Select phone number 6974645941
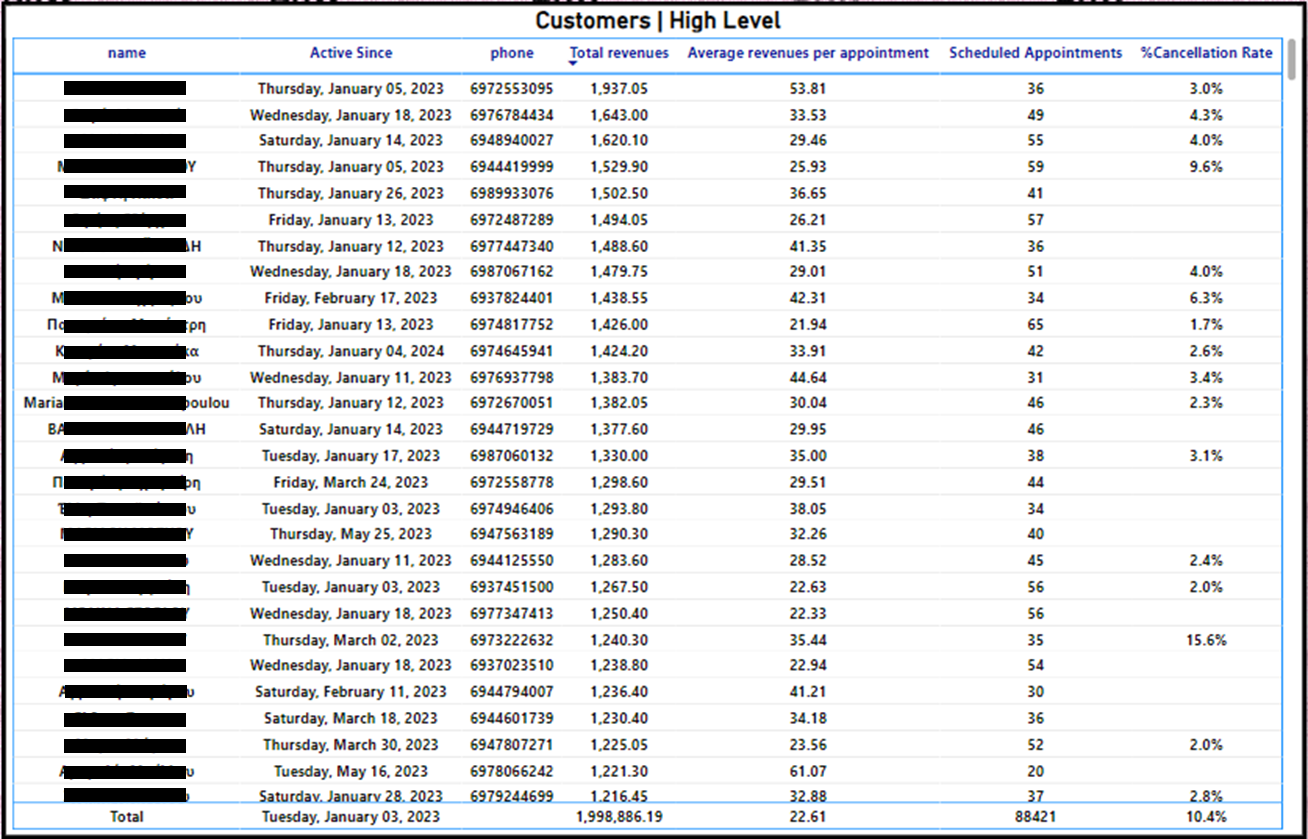The height and width of the screenshot is (839, 1308). [511, 351]
